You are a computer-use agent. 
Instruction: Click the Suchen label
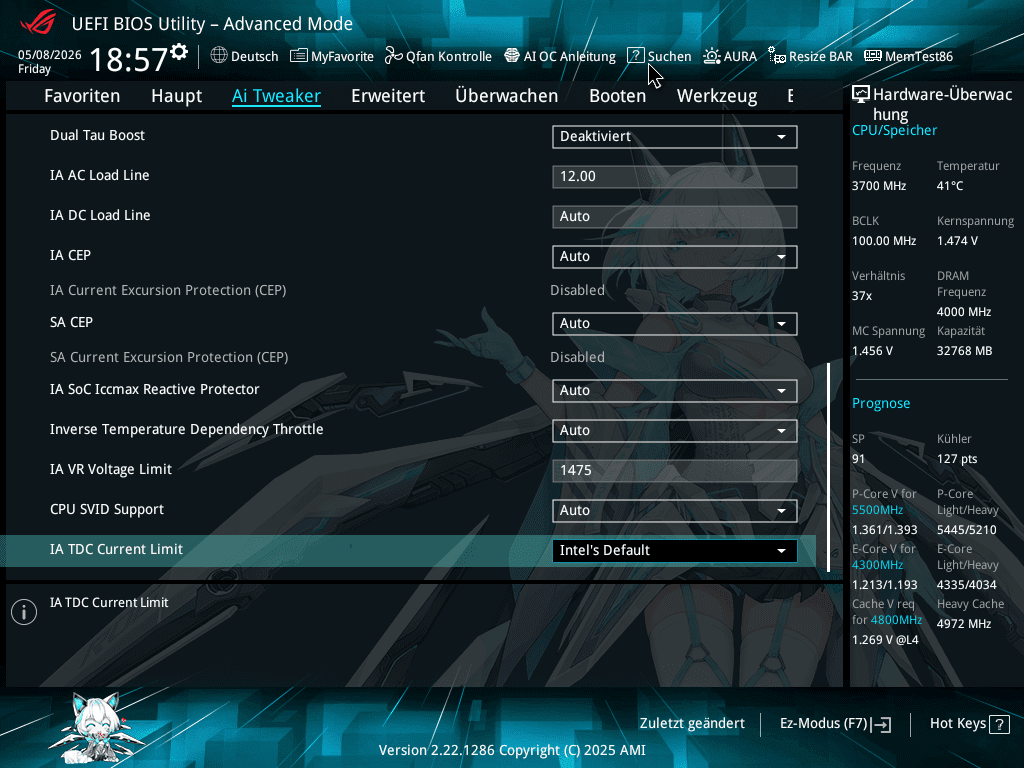pos(669,57)
